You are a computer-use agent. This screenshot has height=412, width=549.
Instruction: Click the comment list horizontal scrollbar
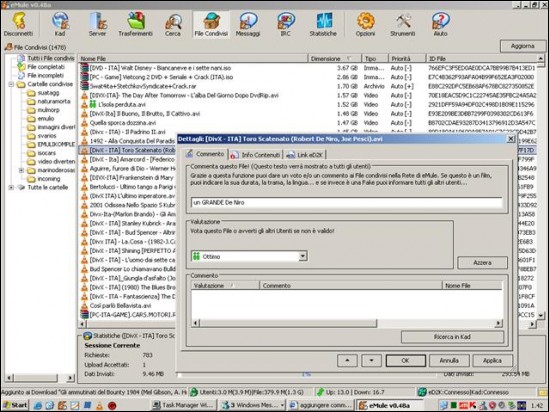(x=347, y=323)
